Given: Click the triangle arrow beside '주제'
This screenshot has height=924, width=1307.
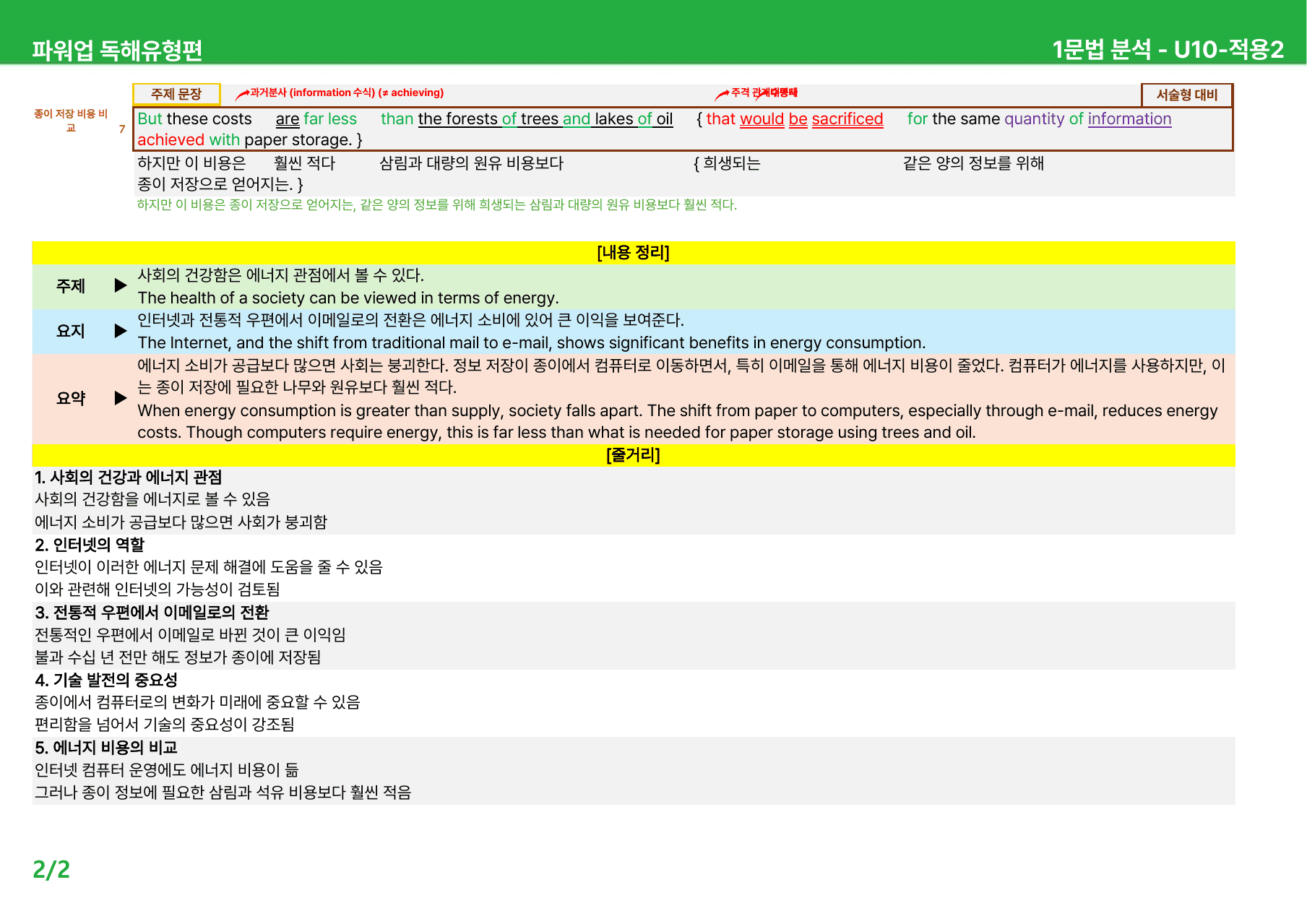Looking at the screenshot, I should point(121,285).
